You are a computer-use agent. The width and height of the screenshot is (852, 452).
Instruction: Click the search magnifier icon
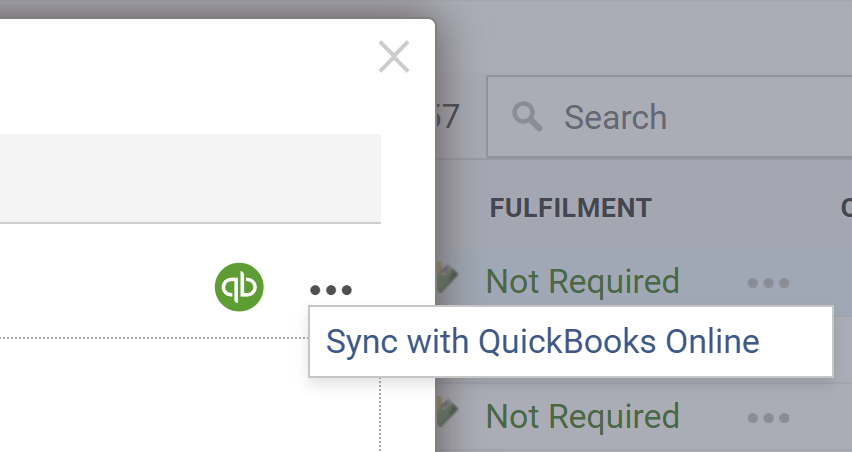(527, 117)
